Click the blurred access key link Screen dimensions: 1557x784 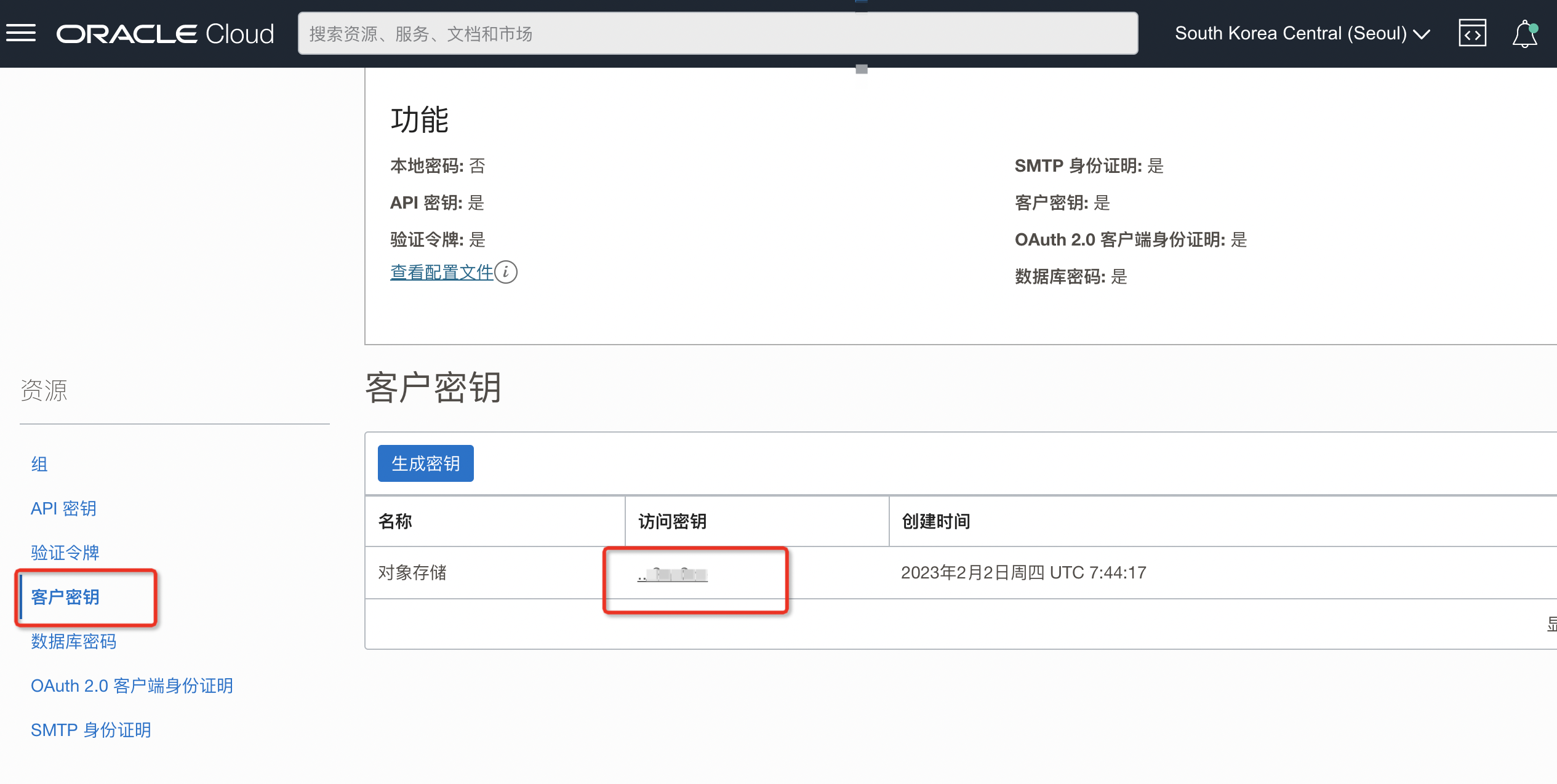click(673, 575)
